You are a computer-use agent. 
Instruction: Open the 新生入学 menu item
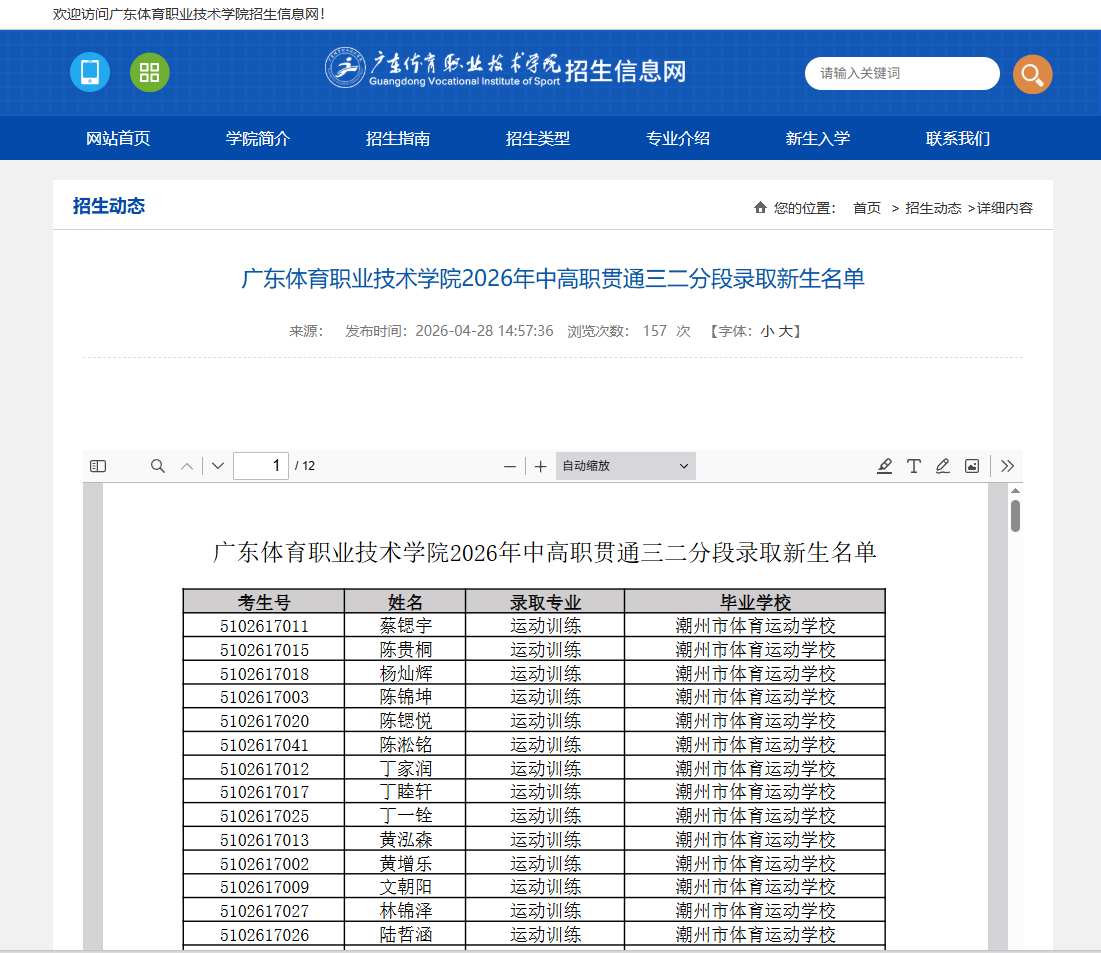click(x=818, y=138)
